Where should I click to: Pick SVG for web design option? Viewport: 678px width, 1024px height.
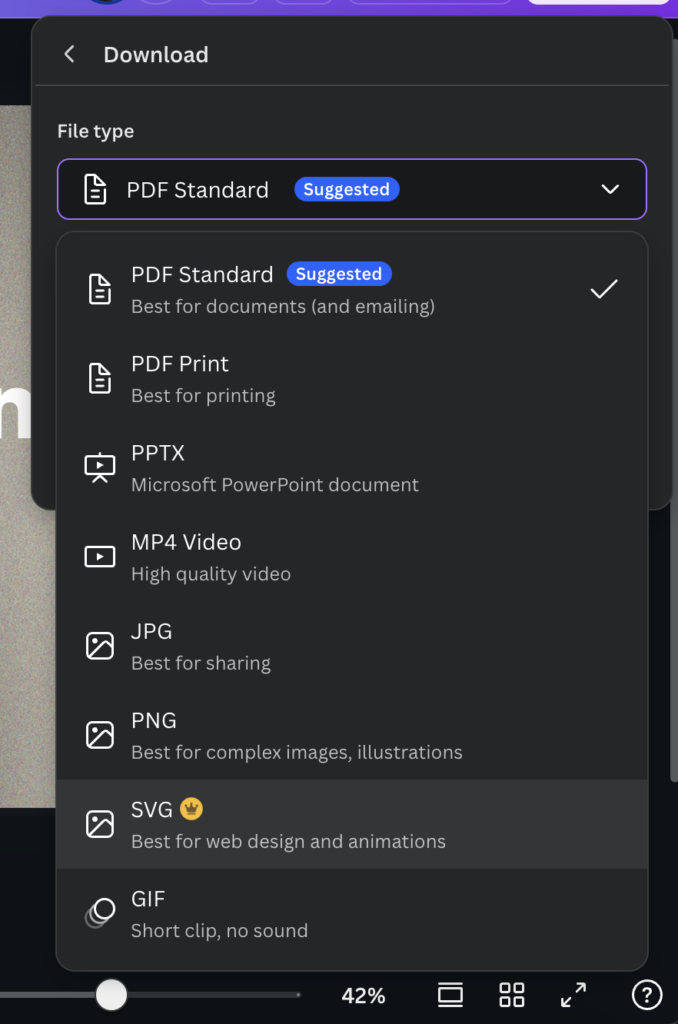(350, 824)
